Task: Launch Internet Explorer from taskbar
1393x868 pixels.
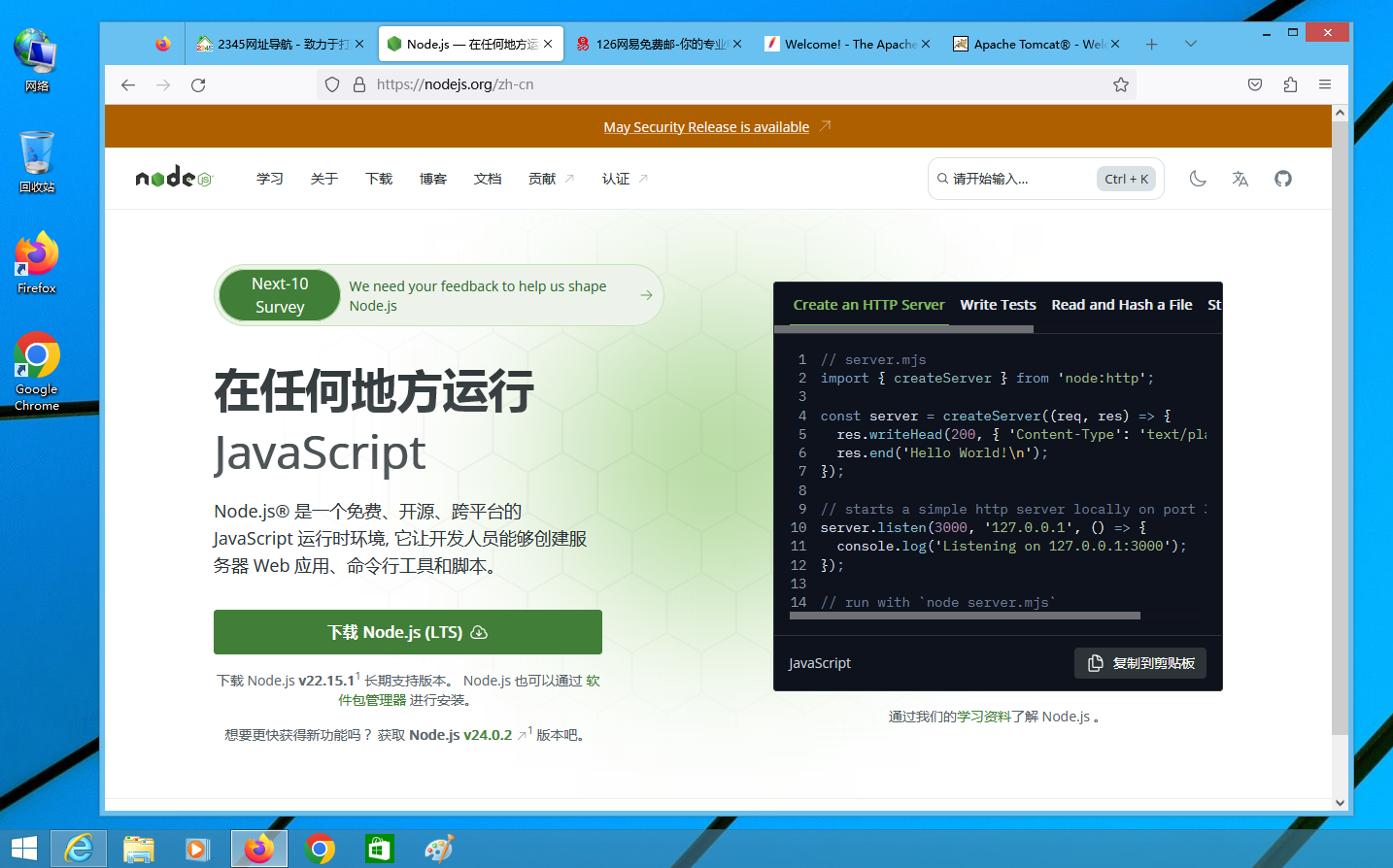Action: coord(79,849)
